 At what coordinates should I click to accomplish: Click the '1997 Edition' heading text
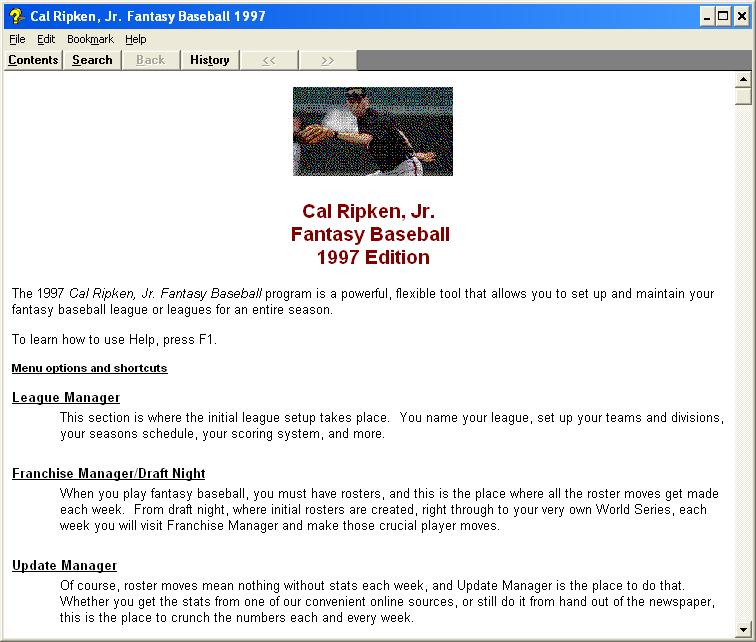coord(373,257)
